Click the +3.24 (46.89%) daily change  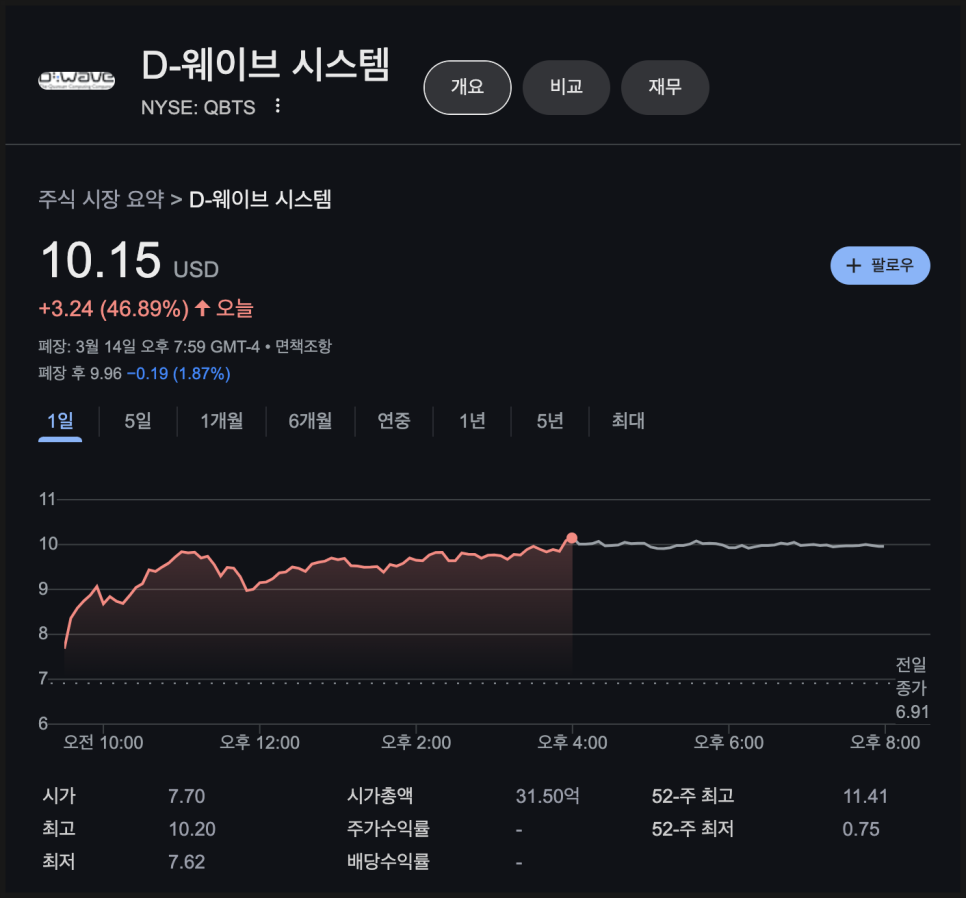(x=114, y=309)
